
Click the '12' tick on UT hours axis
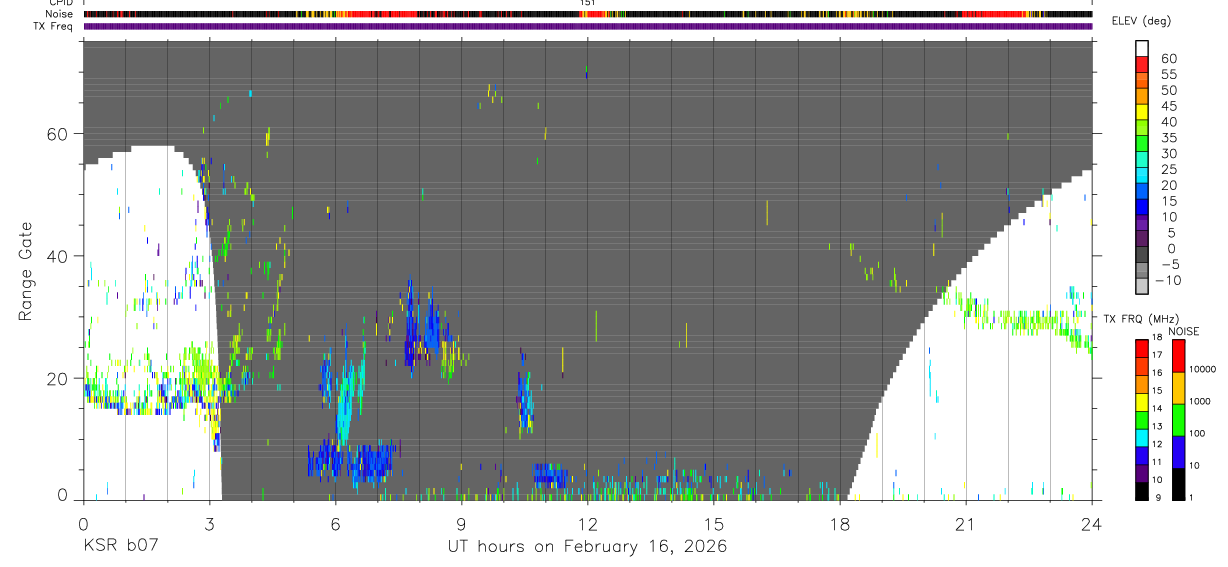pyautogui.click(x=587, y=523)
